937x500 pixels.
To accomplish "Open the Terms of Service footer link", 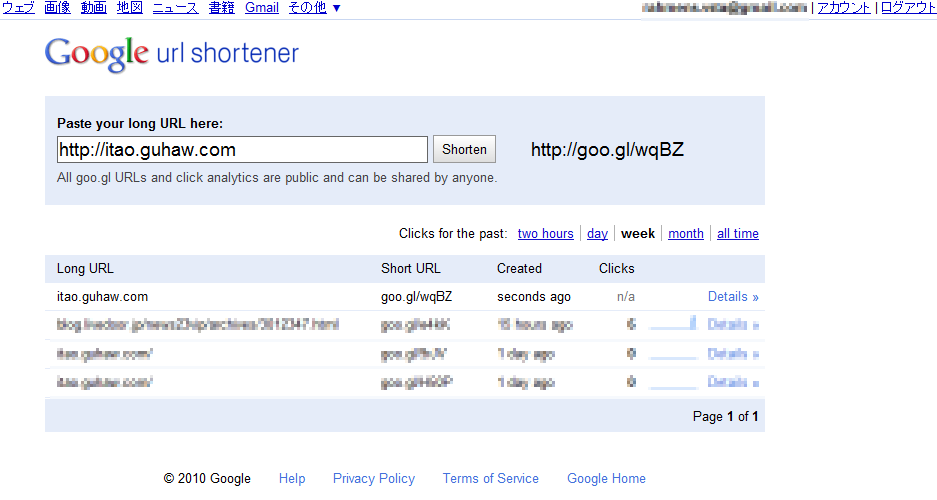I will point(491,478).
